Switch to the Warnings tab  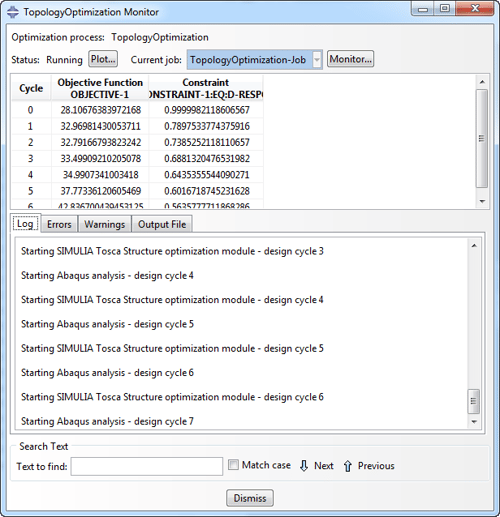tap(105, 224)
